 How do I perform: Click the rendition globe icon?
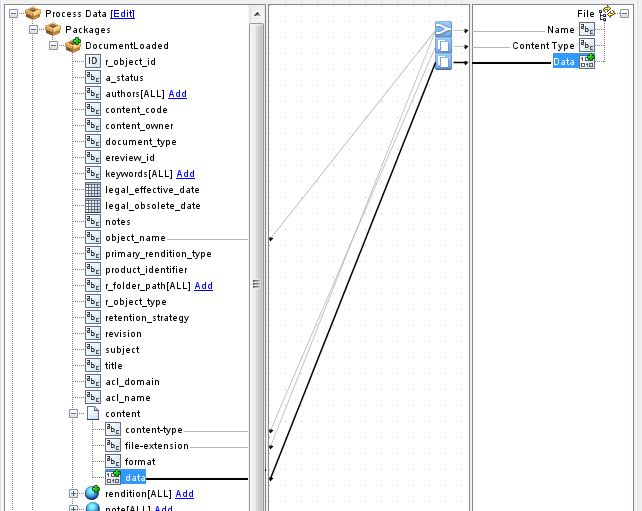pyautogui.click(x=93, y=493)
